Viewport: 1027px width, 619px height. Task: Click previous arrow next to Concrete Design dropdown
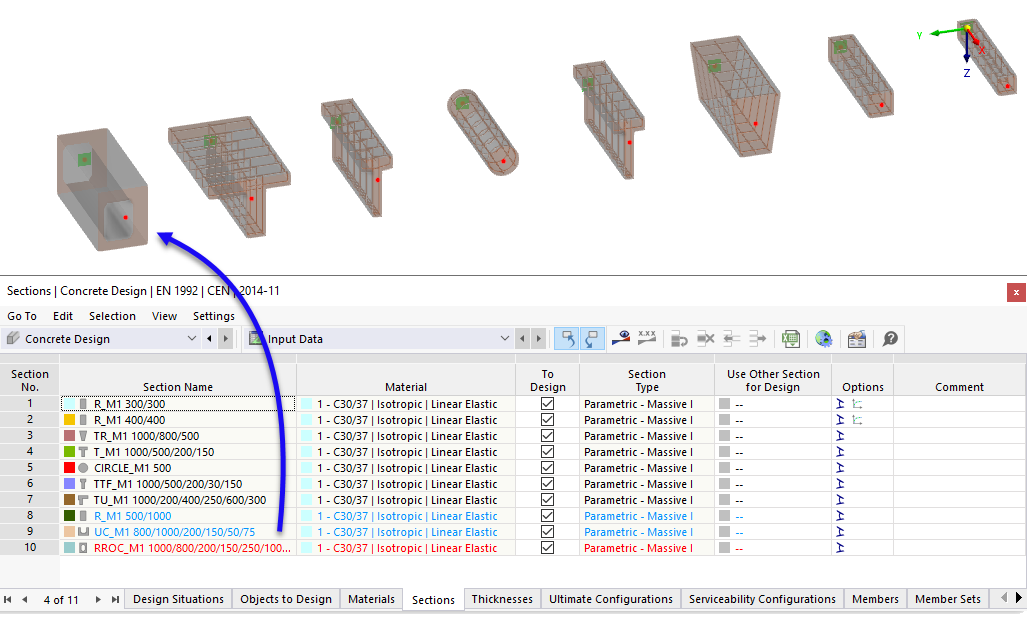coord(209,339)
